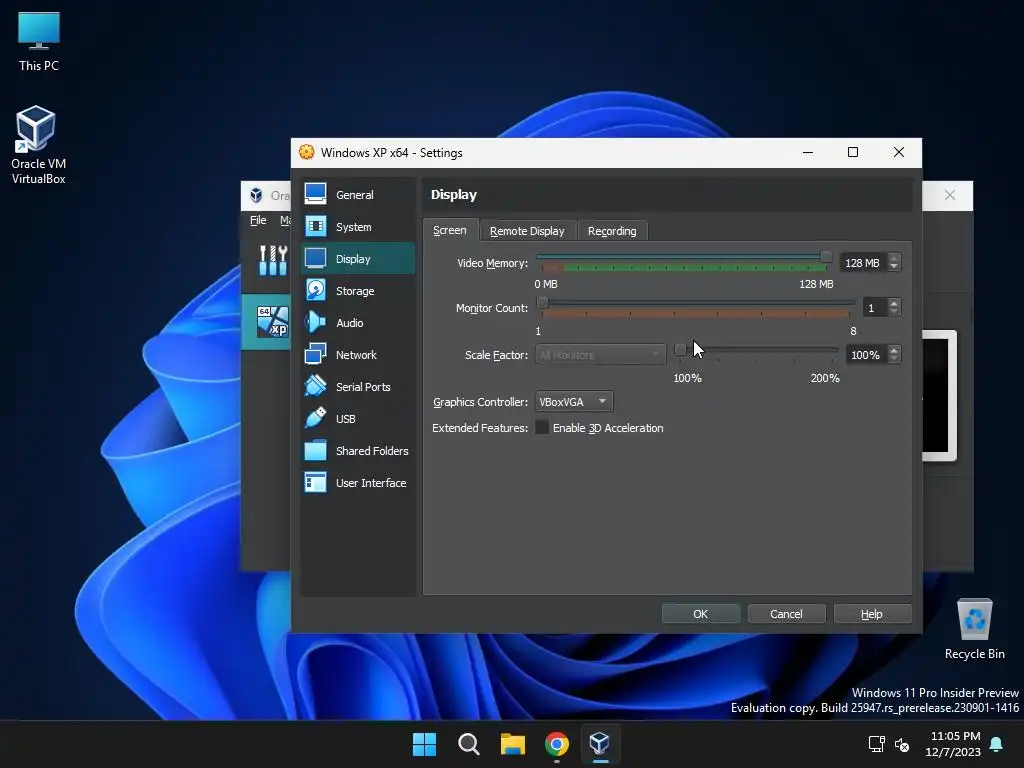This screenshot has height=768, width=1024.
Task: Open User Interface settings icon
Action: (315, 482)
